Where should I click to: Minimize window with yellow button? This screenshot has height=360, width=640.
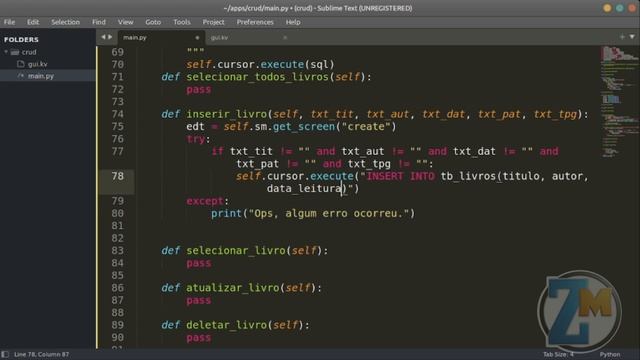[x=607, y=8]
